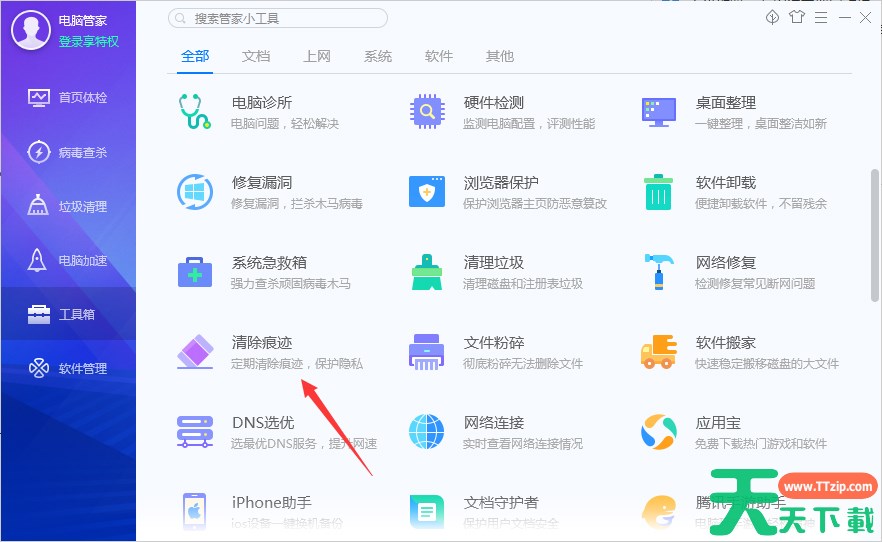Click the 电脑诊所 title text
The width and height of the screenshot is (882, 542).
(x=262, y=103)
